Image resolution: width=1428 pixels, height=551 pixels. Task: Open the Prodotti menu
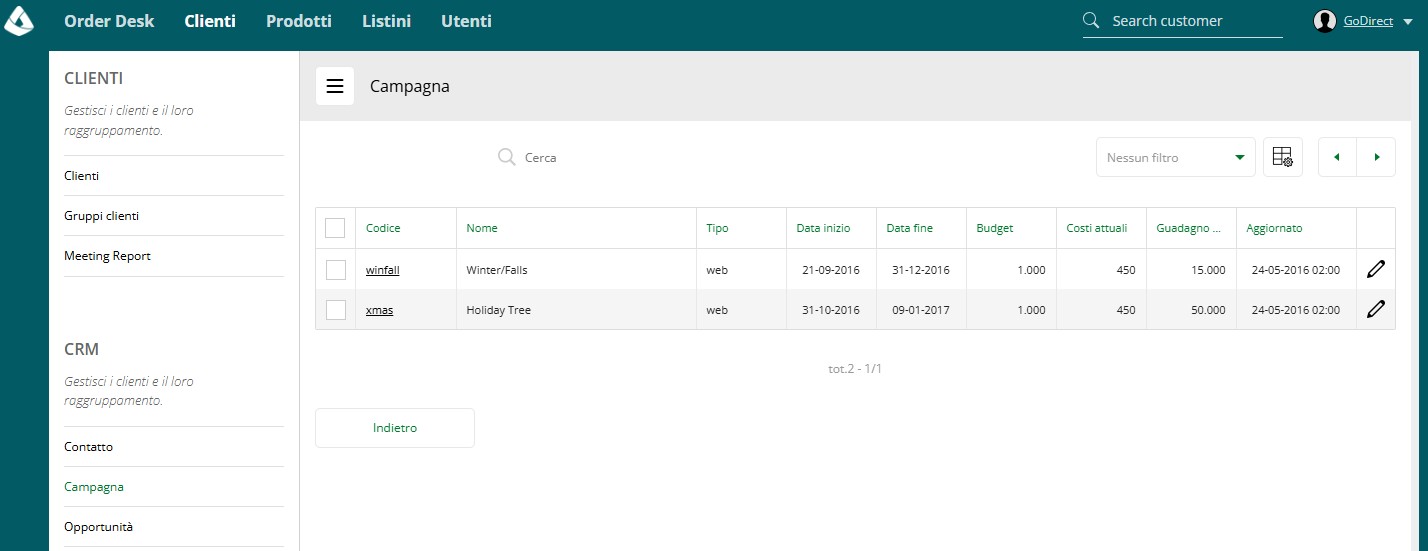click(x=299, y=20)
